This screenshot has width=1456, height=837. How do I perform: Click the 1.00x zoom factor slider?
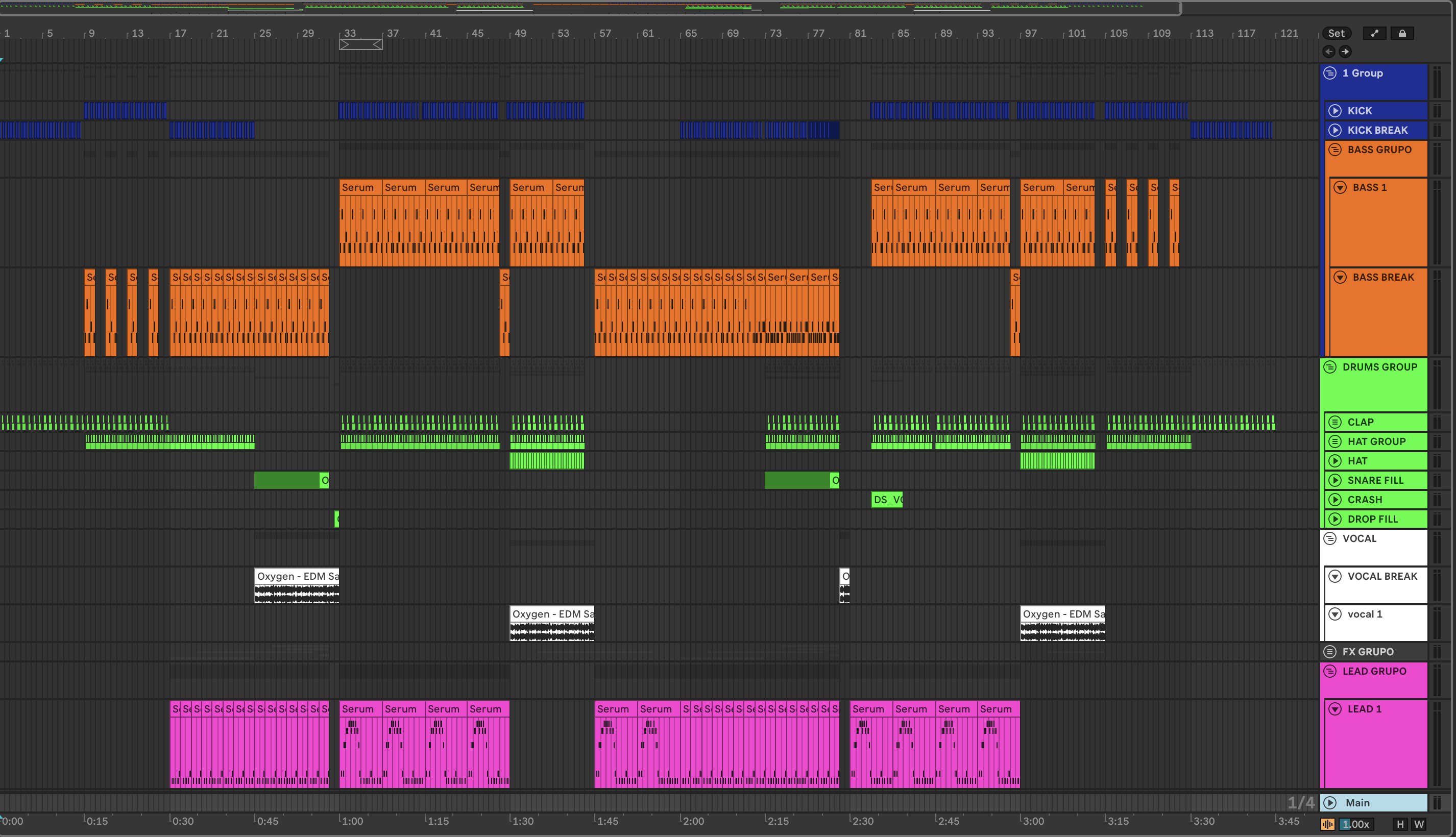click(1356, 824)
